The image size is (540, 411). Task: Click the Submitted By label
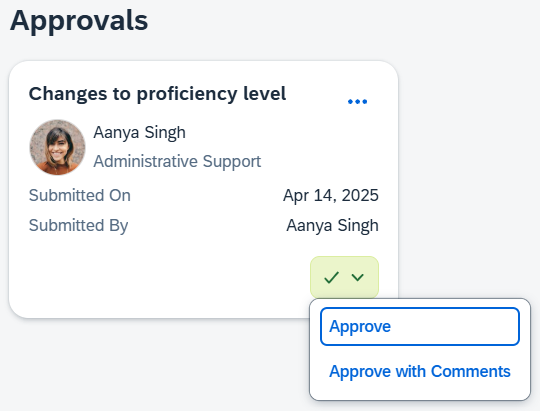79,225
